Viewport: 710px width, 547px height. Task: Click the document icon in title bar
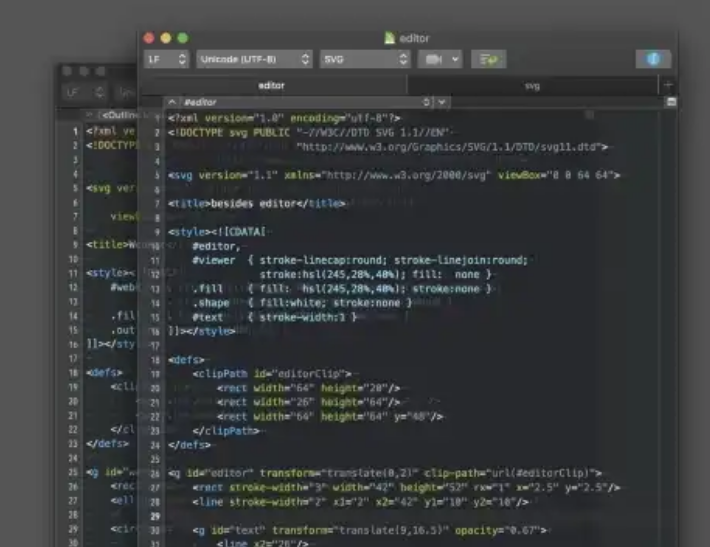(x=389, y=38)
